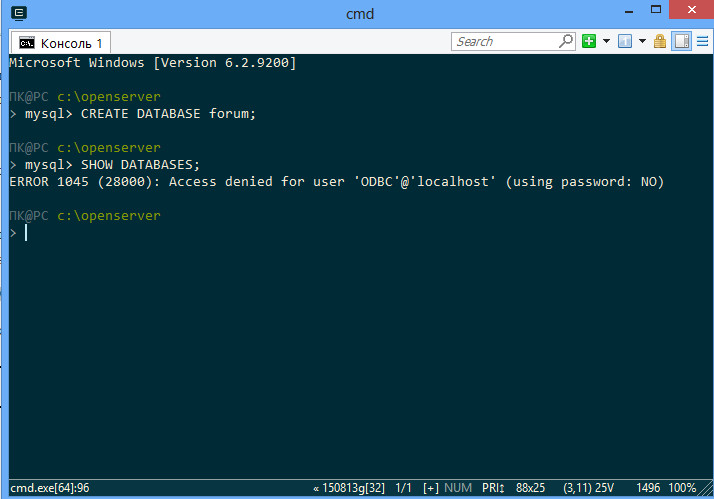Image resolution: width=714 pixels, height=499 pixels.
Task: Open the PRI priority status selector
Action: coord(494,488)
